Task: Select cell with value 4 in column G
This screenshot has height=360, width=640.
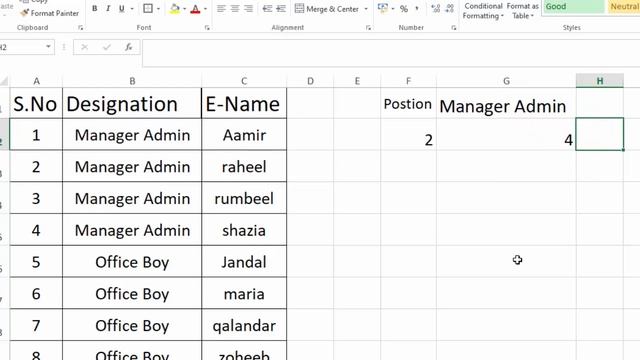Action: click(506, 135)
